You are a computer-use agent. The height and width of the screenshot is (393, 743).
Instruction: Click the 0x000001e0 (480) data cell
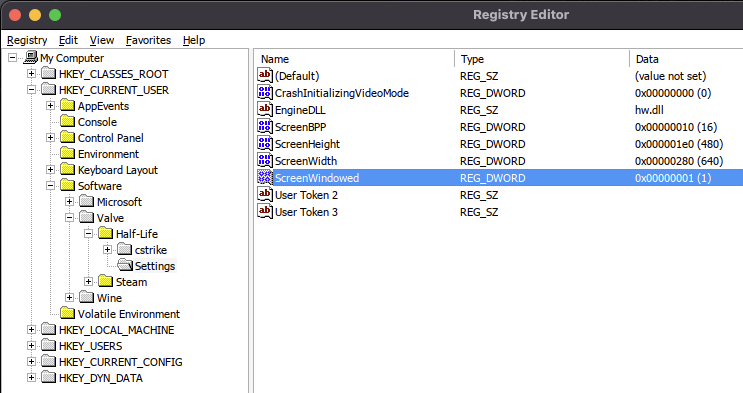pos(679,144)
